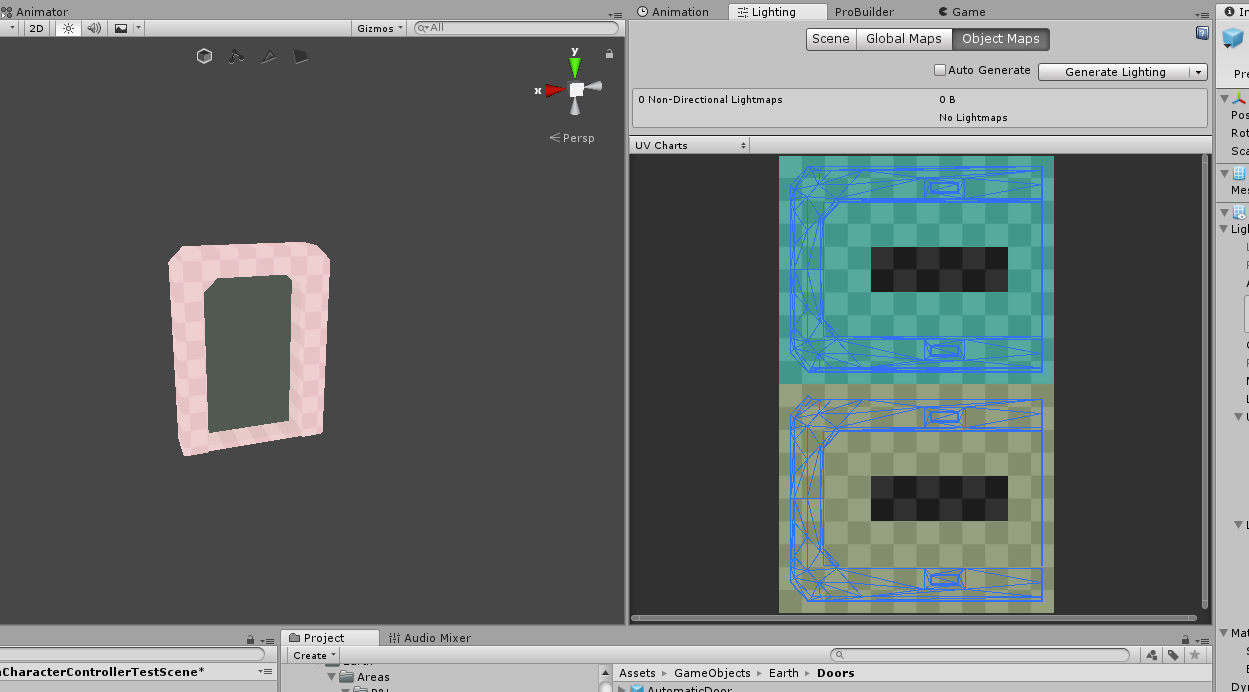Viewport: 1249px width, 692px height.
Task: Toggle 2D view mode in the Scene view
Action: [x=36, y=28]
